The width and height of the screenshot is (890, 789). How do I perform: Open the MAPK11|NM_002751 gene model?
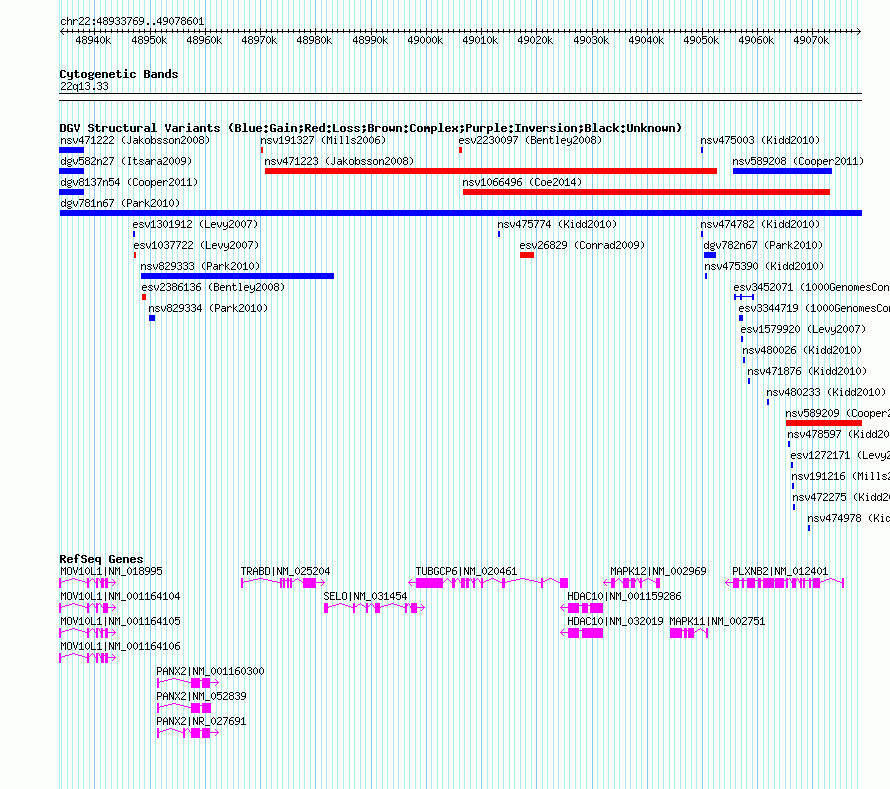tap(689, 633)
